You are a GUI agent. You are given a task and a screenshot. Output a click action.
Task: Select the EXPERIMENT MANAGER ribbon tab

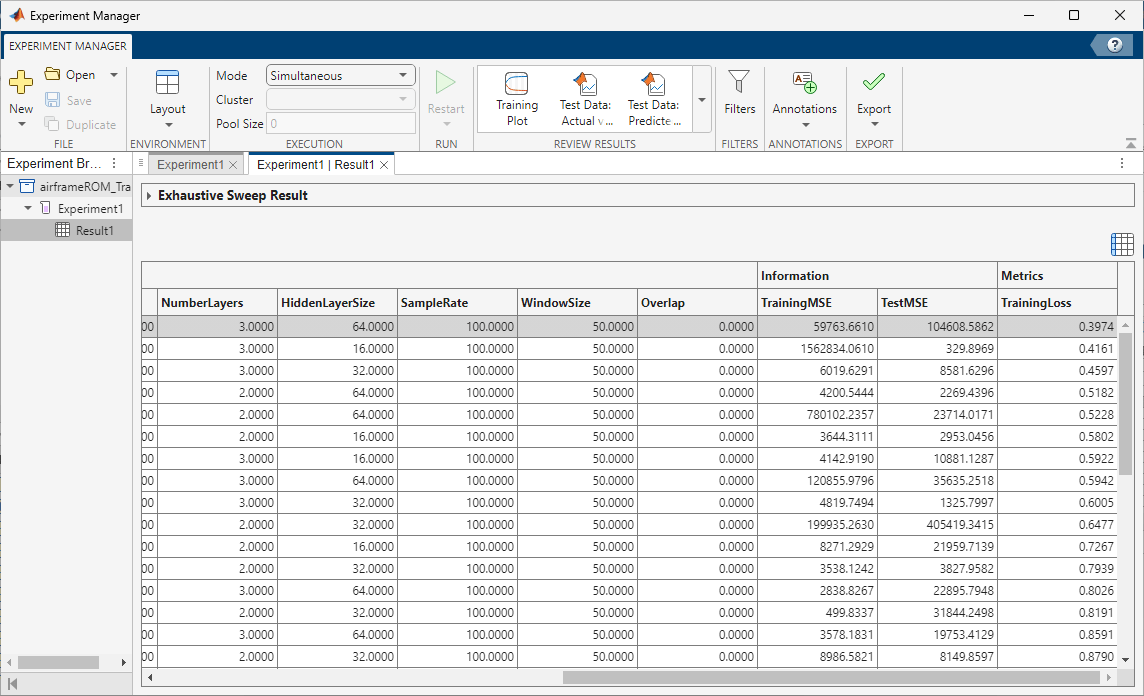point(66,46)
